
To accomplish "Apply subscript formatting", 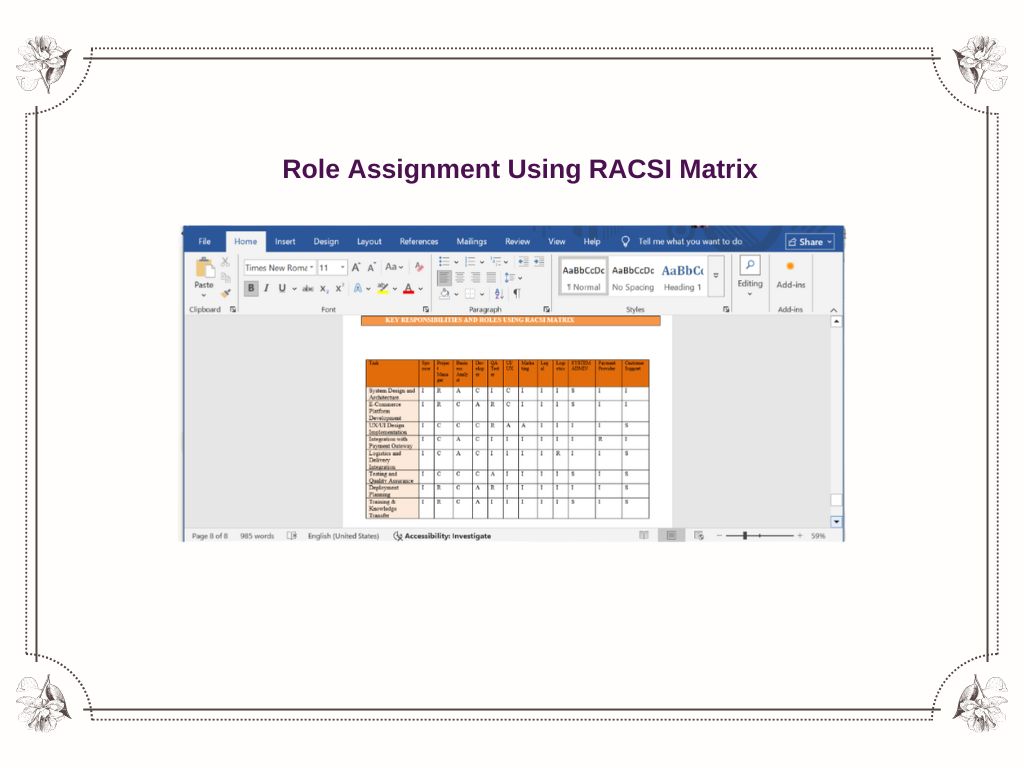I will pos(324,288).
